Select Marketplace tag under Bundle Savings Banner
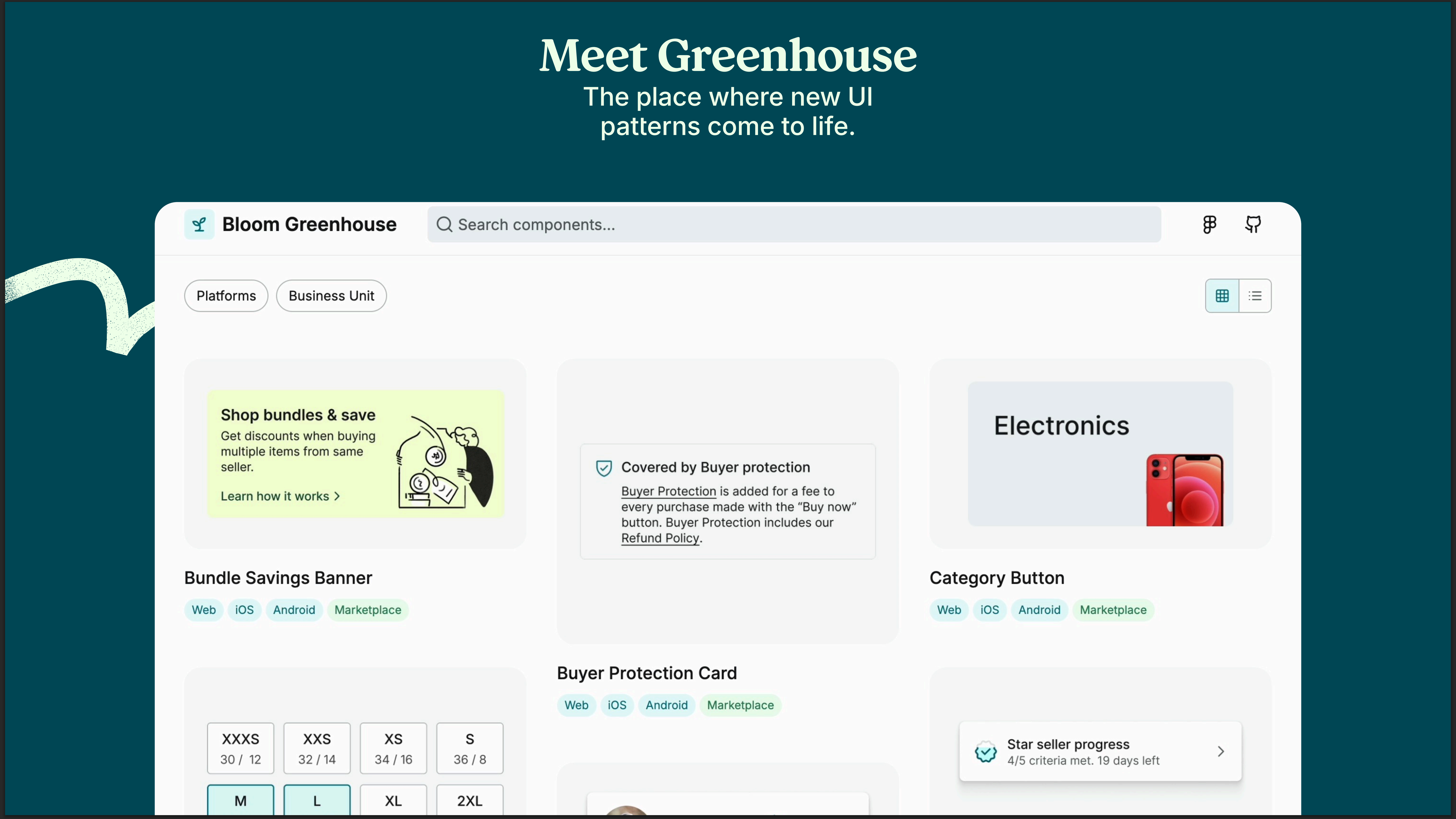The height and width of the screenshot is (819, 1456). [368, 610]
